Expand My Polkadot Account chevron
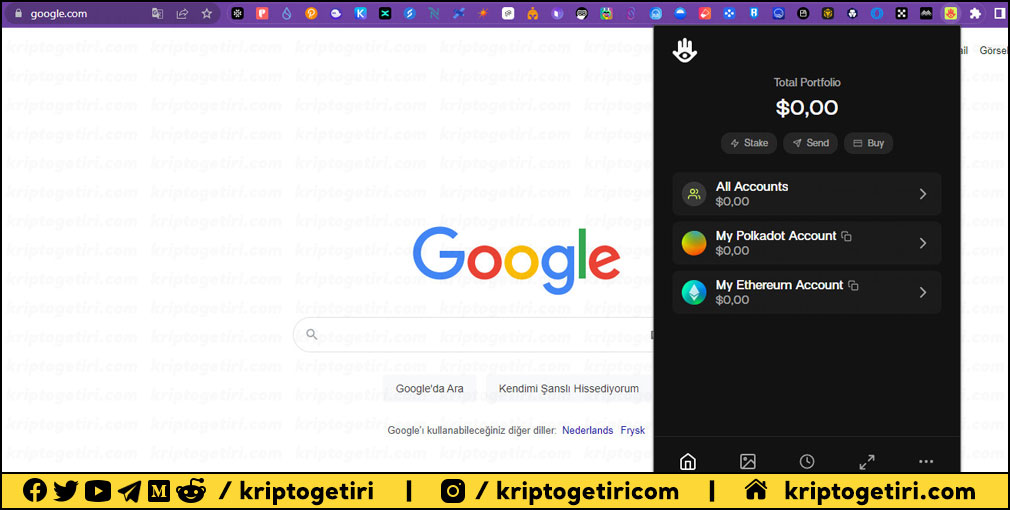 923,243
